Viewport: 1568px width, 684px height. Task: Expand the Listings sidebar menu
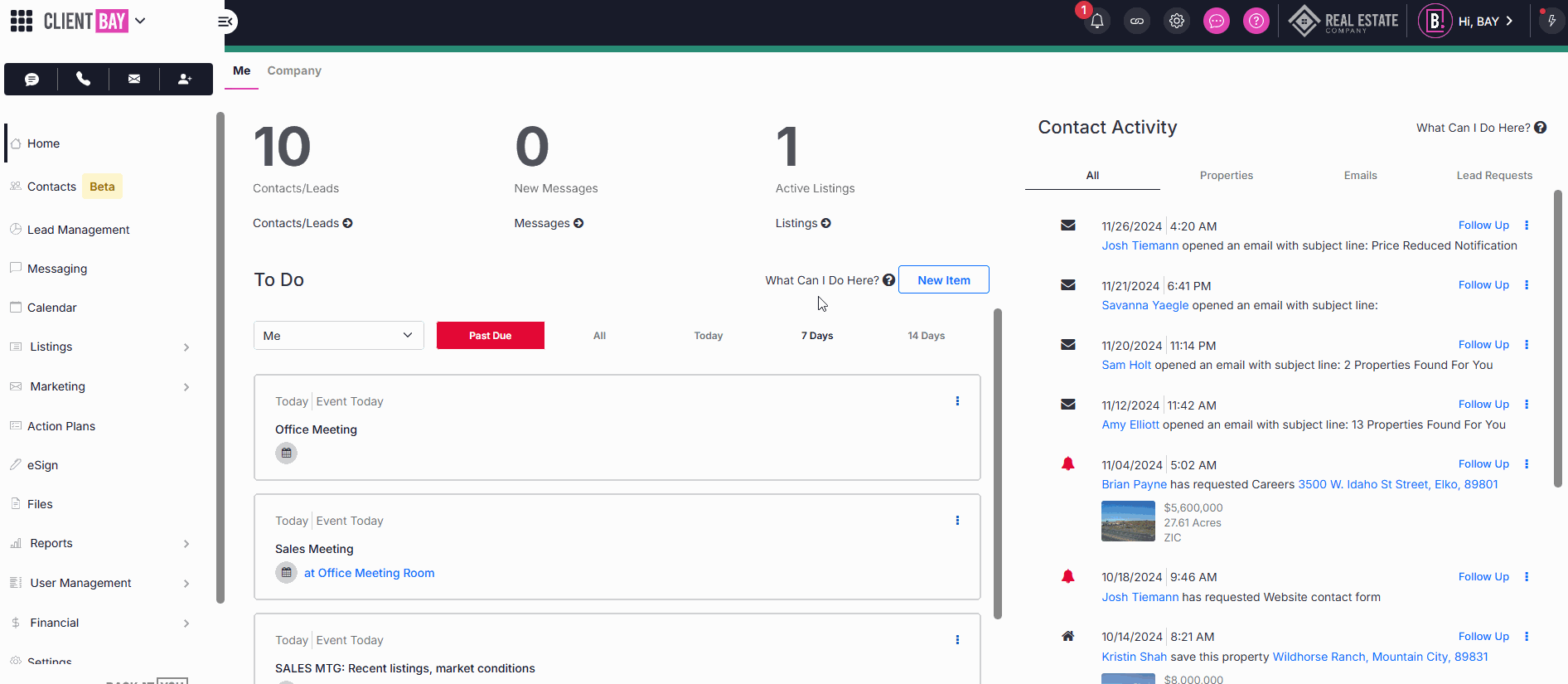(x=186, y=347)
